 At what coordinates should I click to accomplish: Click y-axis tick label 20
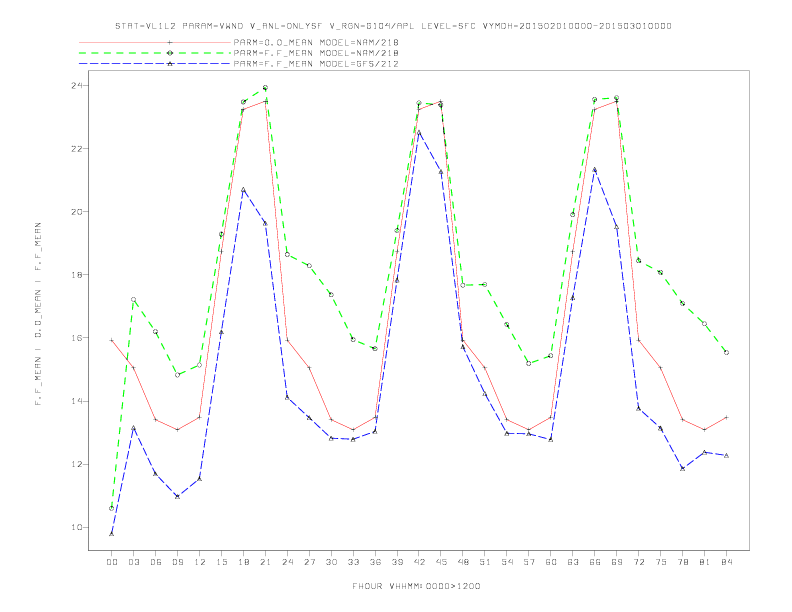click(x=77, y=212)
